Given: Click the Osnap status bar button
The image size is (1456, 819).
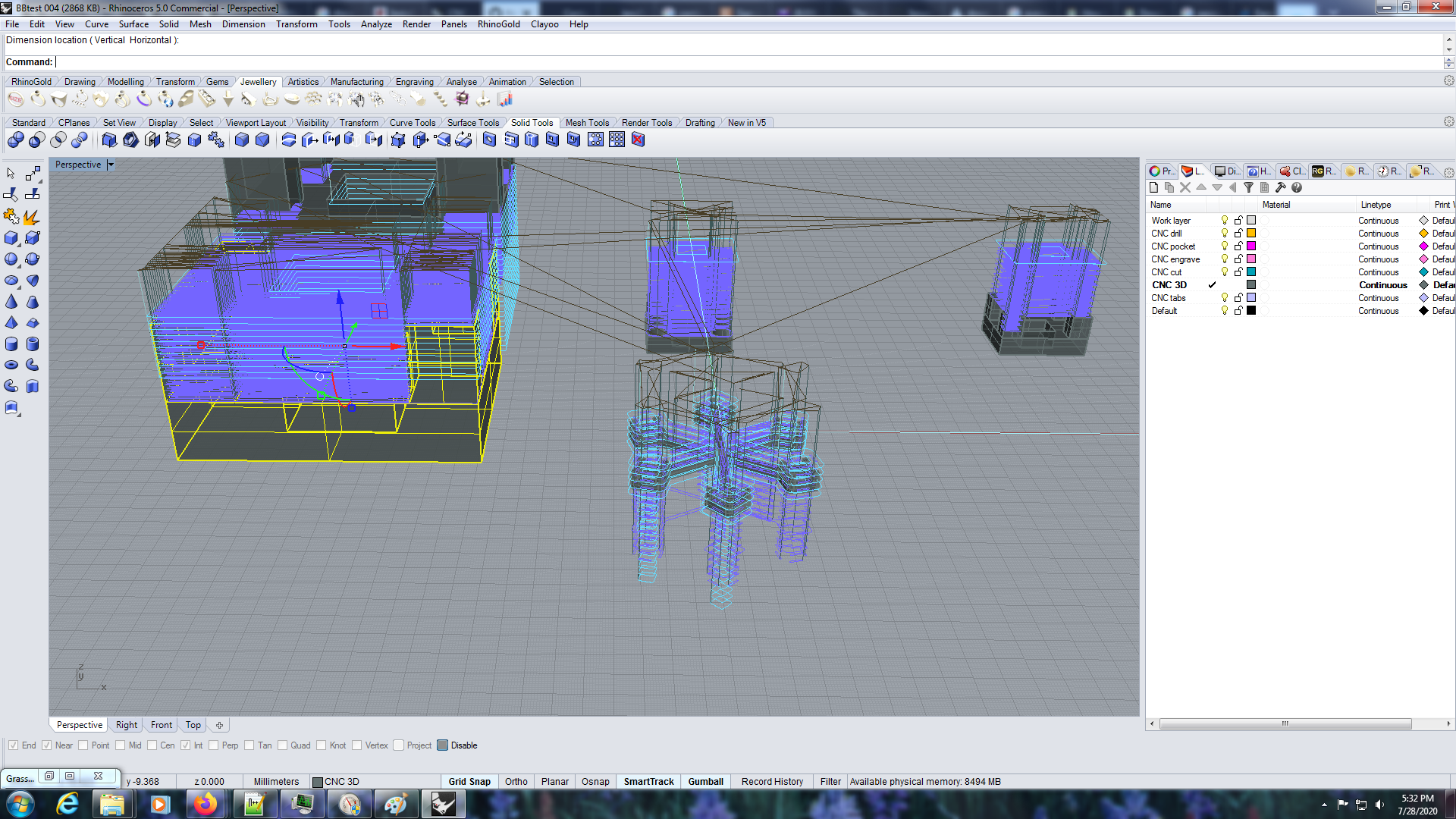Looking at the screenshot, I should point(595,782).
